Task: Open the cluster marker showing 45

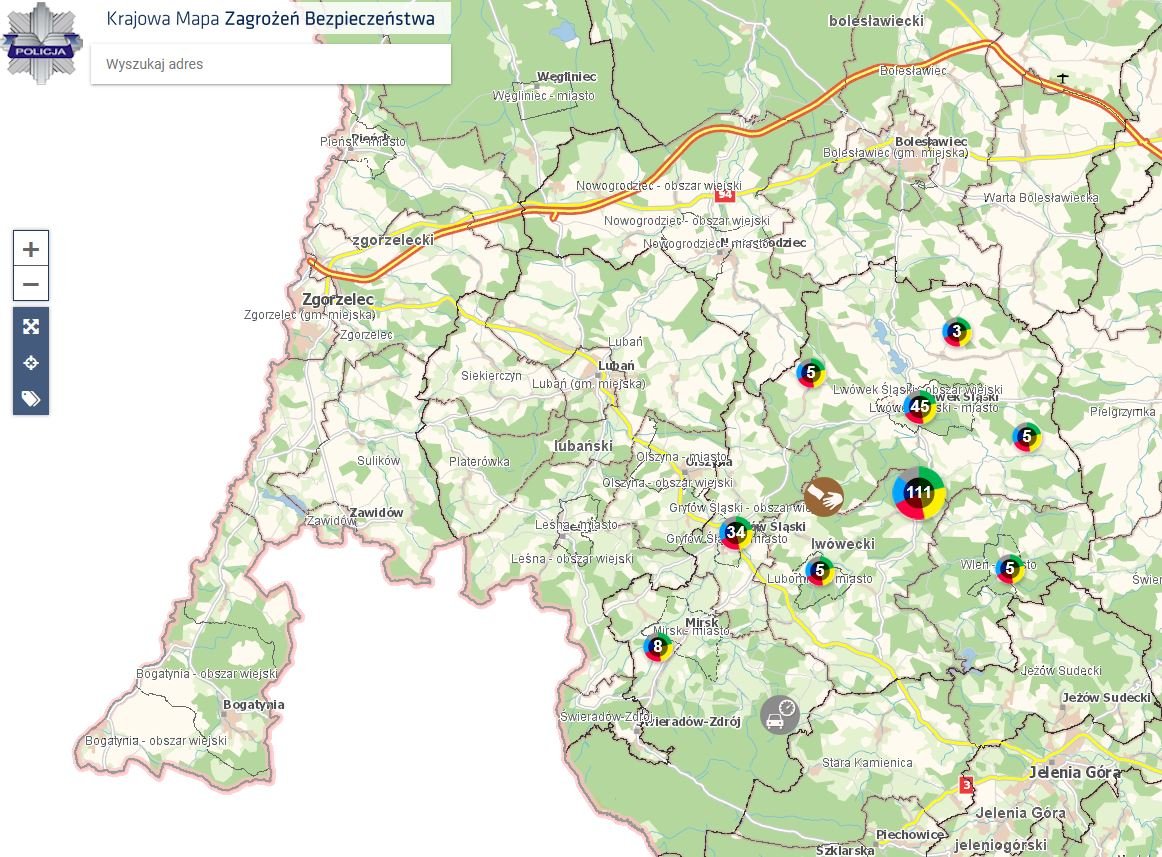Action: pyautogui.click(x=920, y=406)
